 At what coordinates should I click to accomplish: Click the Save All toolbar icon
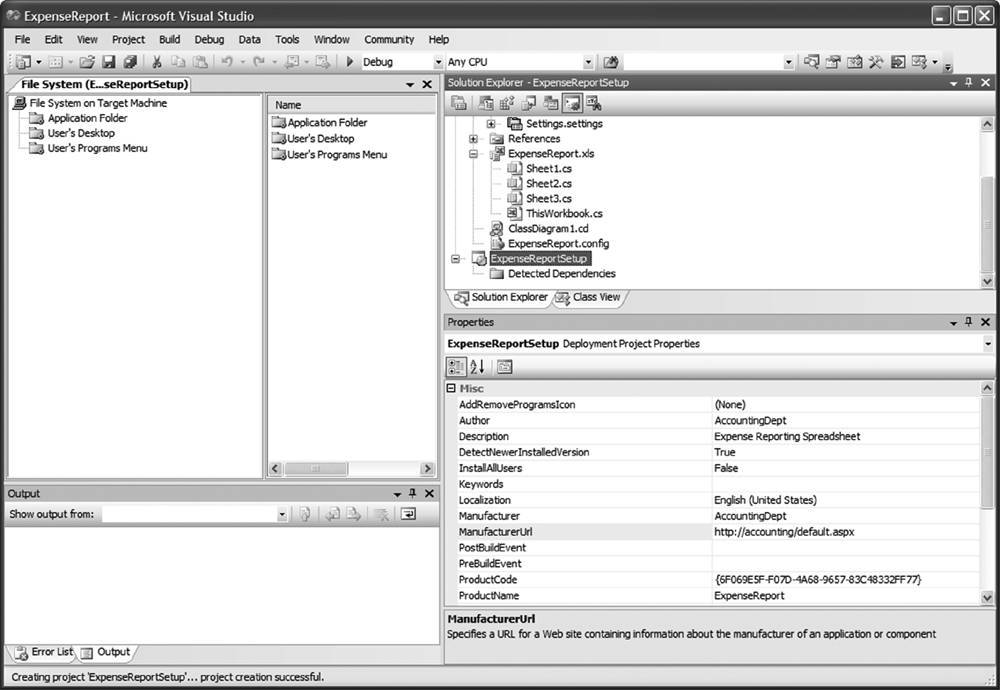pyautogui.click(x=130, y=62)
